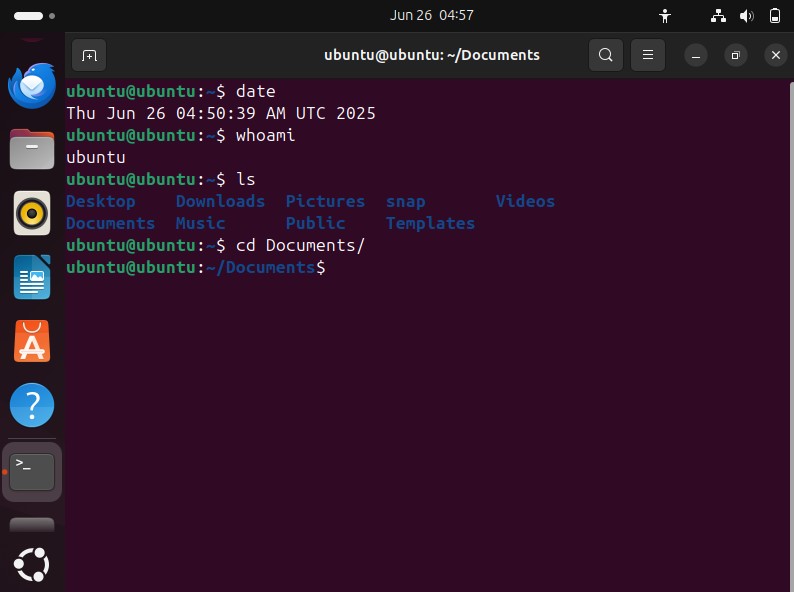Launch Rhythmbox music player
794x592 pixels.
click(32, 213)
